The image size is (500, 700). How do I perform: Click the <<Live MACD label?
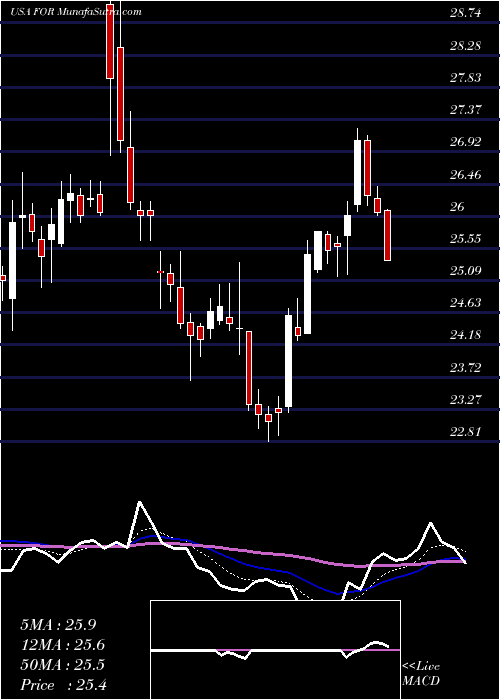pos(421,673)
